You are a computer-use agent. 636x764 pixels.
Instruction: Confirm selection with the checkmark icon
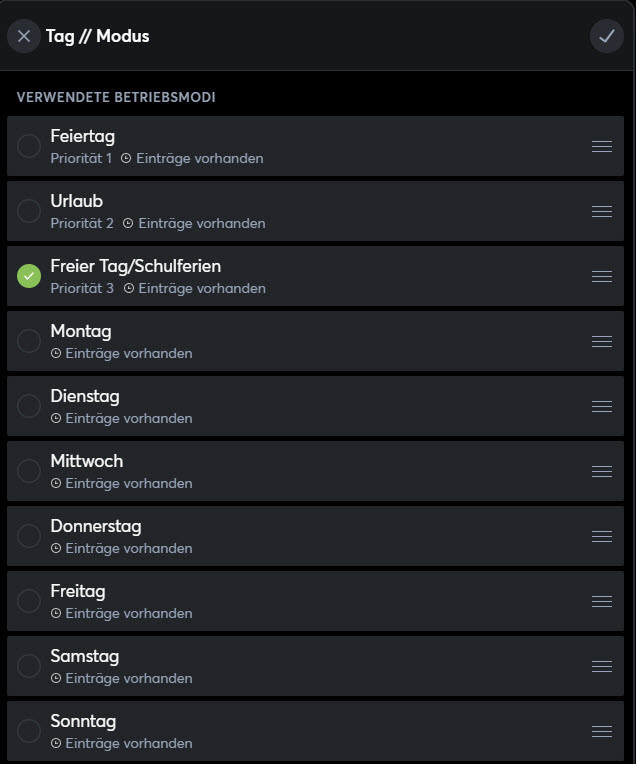click(606, 36)
